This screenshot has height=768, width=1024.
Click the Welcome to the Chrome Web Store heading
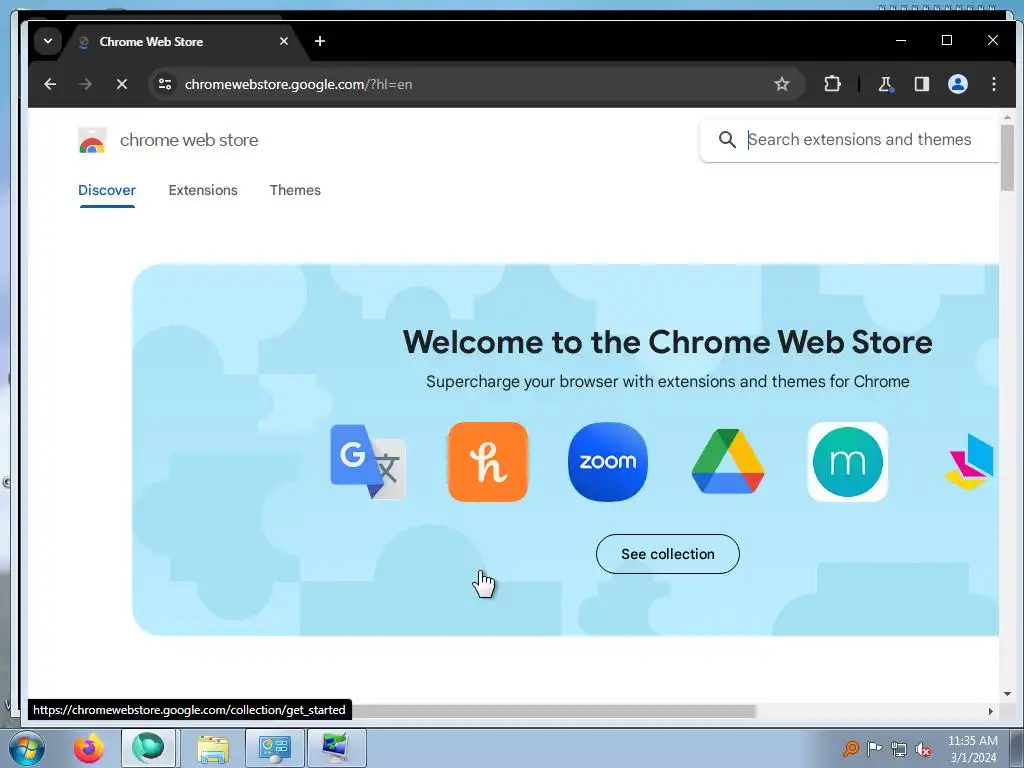pos(667,342)
